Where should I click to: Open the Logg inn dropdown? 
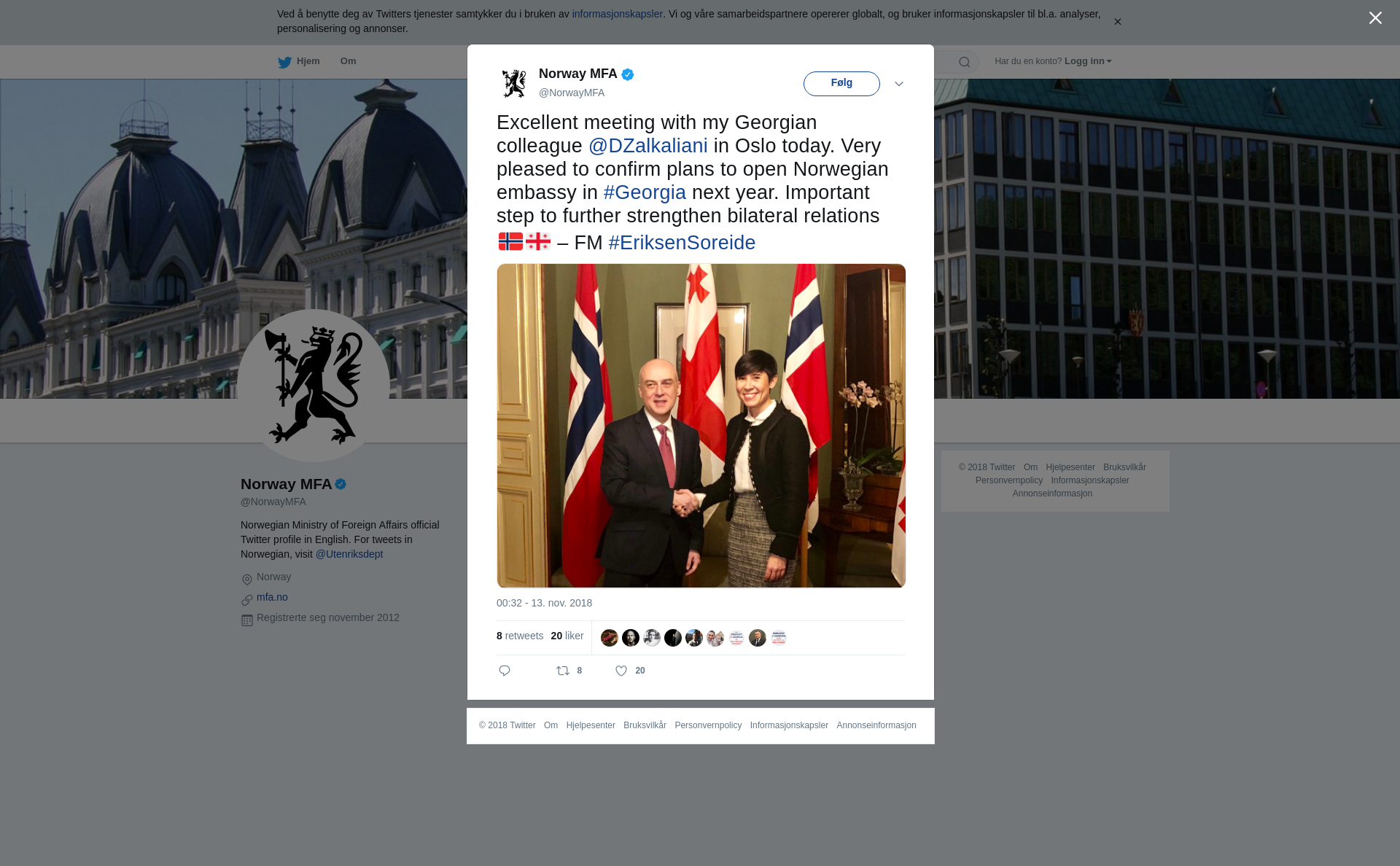(1088, 61)
